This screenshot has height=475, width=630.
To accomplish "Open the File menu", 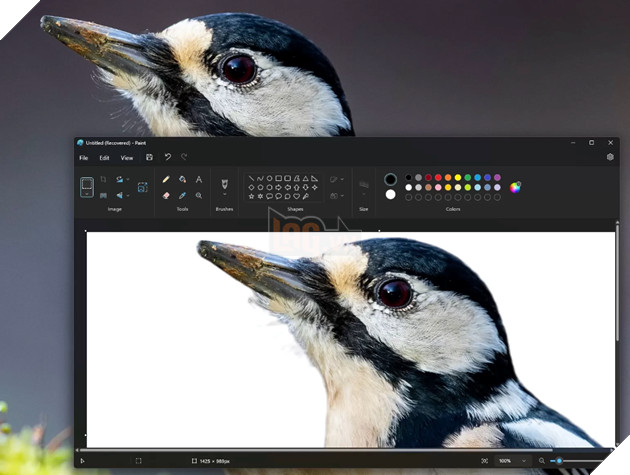I will click(x=84, y=158).
